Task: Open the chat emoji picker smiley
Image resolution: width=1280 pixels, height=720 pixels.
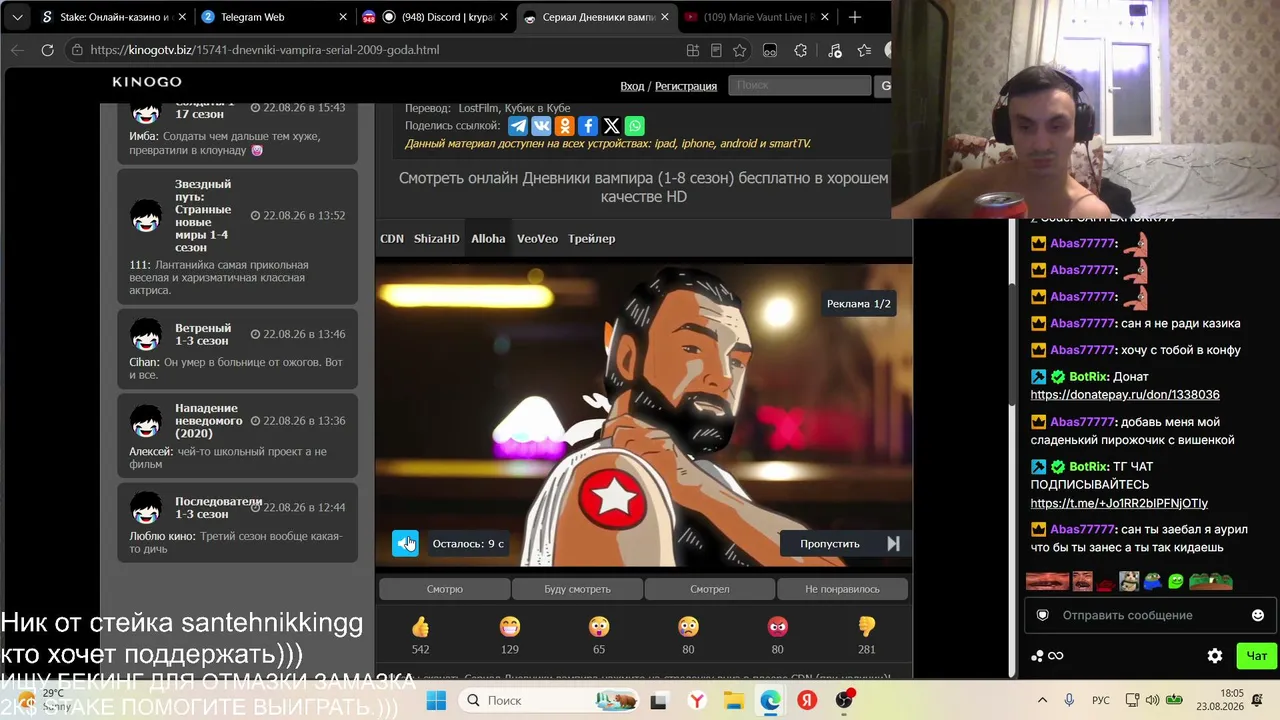Action: [x=1257, y=615]
